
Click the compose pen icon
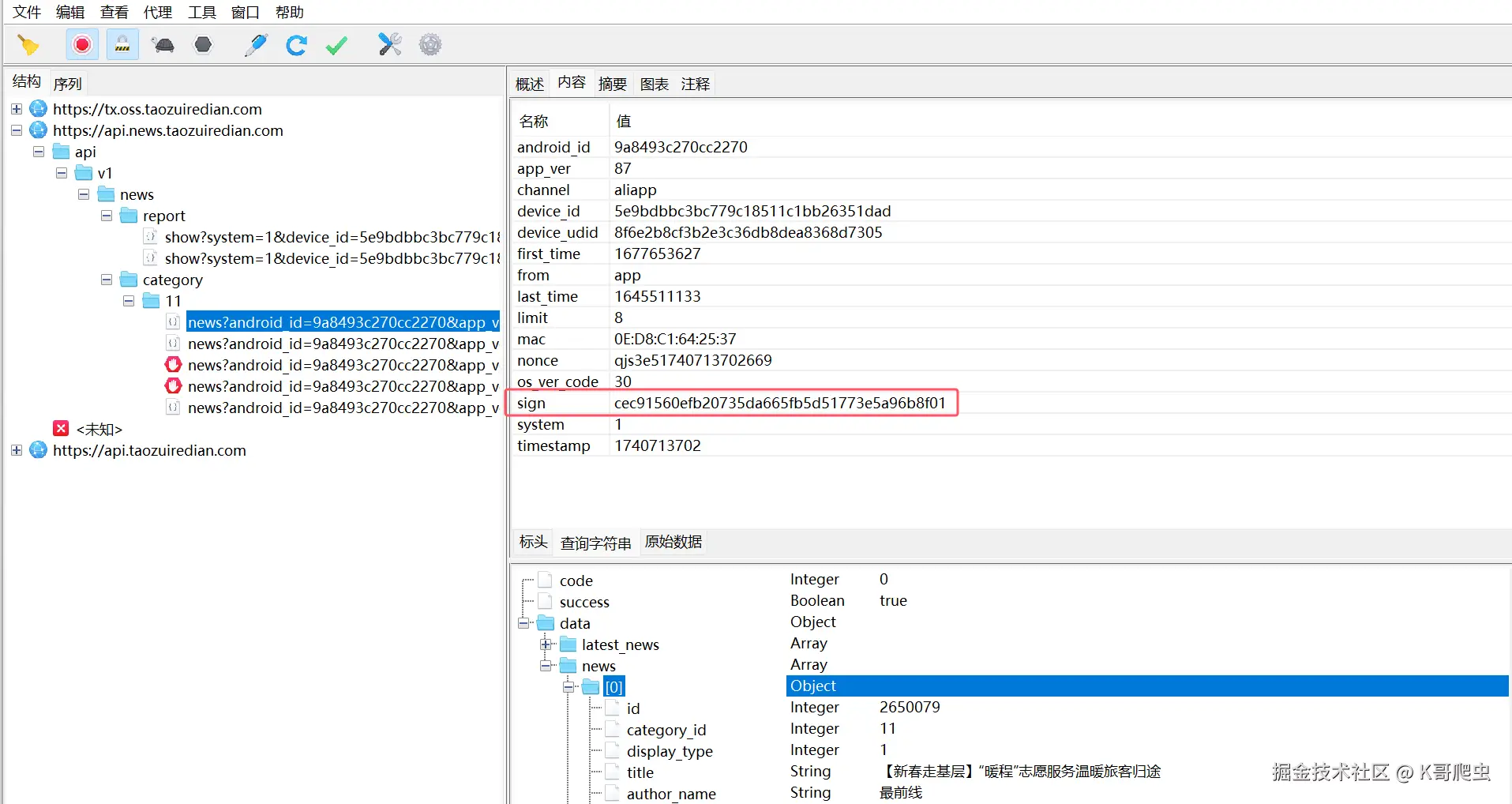tap(256, 45)
